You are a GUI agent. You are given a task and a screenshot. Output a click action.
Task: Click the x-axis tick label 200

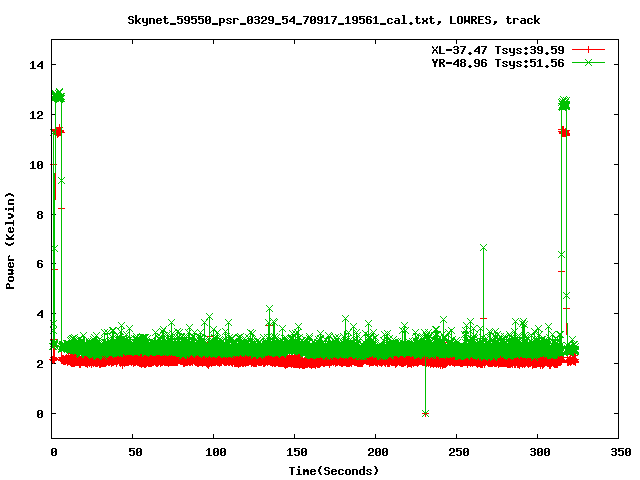(377, 452)
